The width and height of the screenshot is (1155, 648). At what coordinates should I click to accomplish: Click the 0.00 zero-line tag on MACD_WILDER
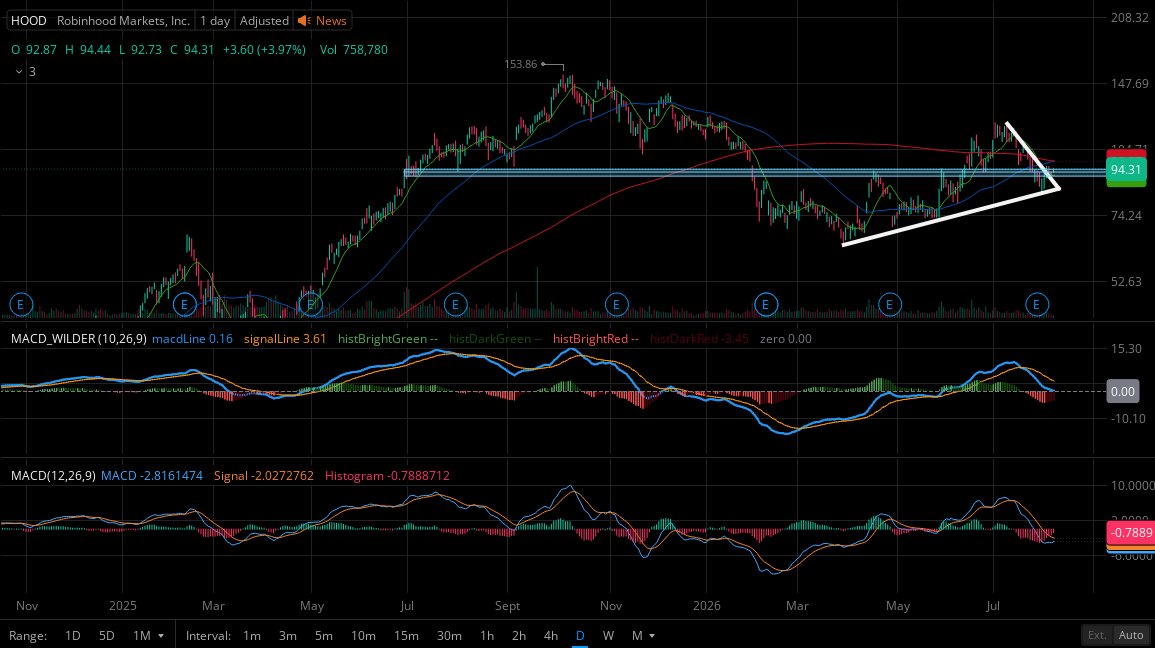click(x=1123, y=392)
